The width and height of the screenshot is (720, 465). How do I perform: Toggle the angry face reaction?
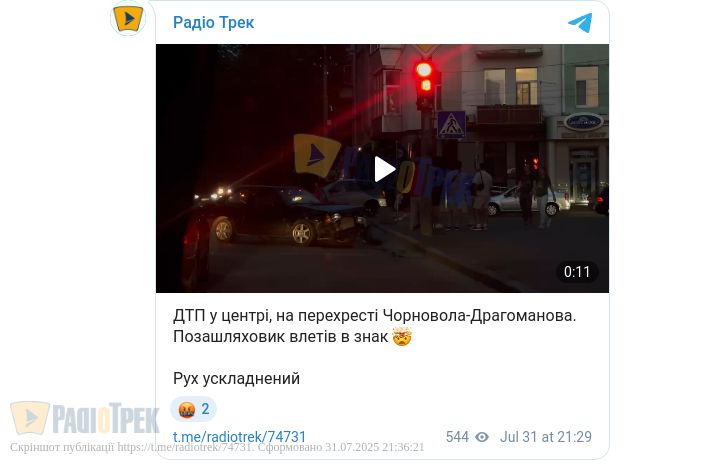point(193,409)
